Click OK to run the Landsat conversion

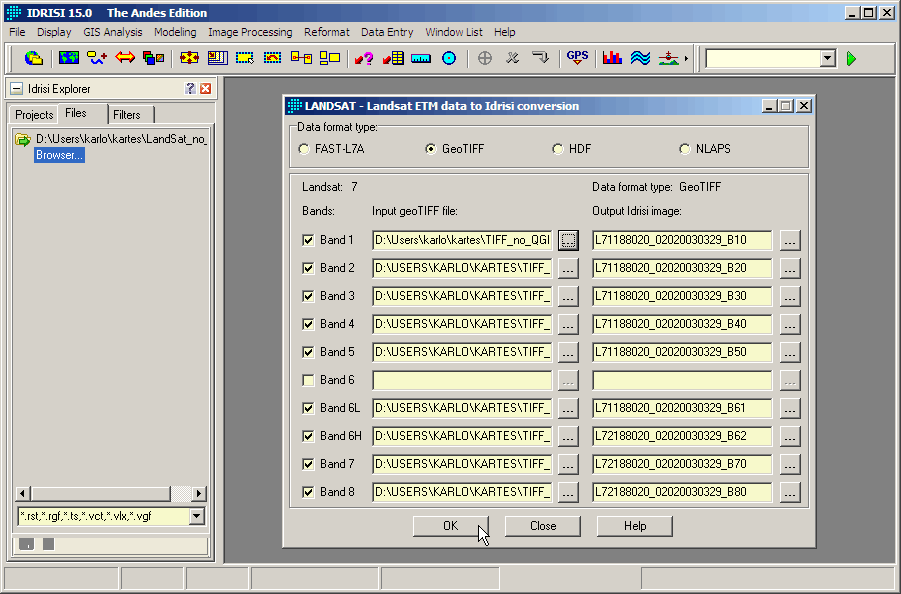450,526
